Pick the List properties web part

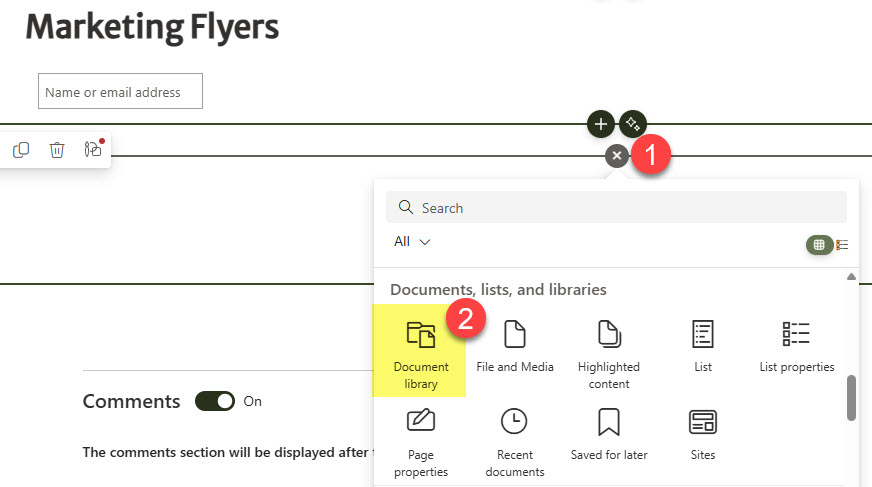tap(796, 346)
